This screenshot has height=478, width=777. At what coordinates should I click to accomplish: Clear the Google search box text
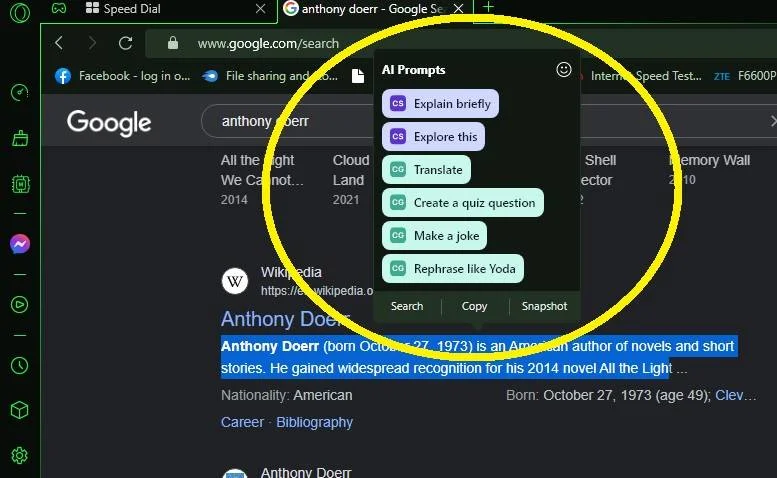click(773, 121)
